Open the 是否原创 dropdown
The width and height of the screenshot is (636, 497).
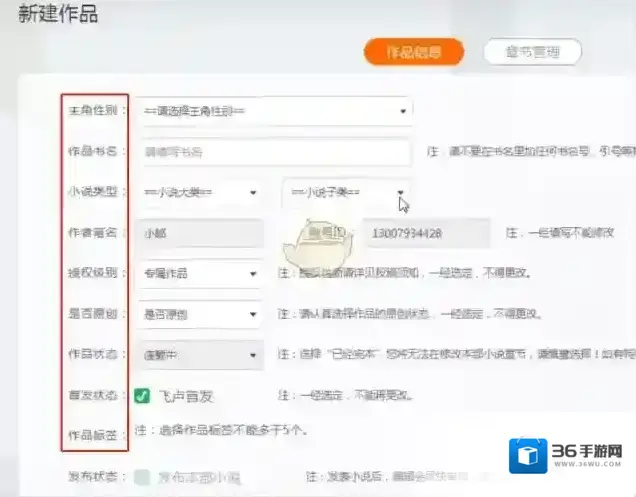point(200,314)
